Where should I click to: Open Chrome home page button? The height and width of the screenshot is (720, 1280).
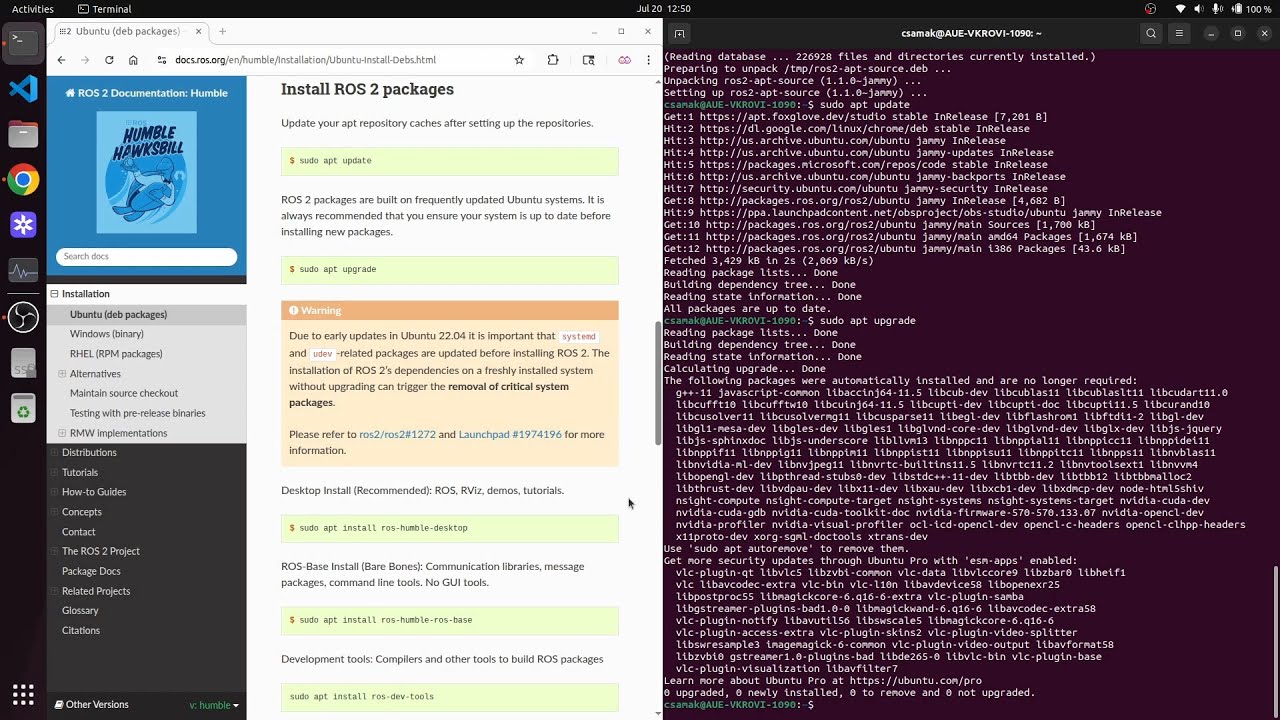pyautogui.click(x=133, y=60)
